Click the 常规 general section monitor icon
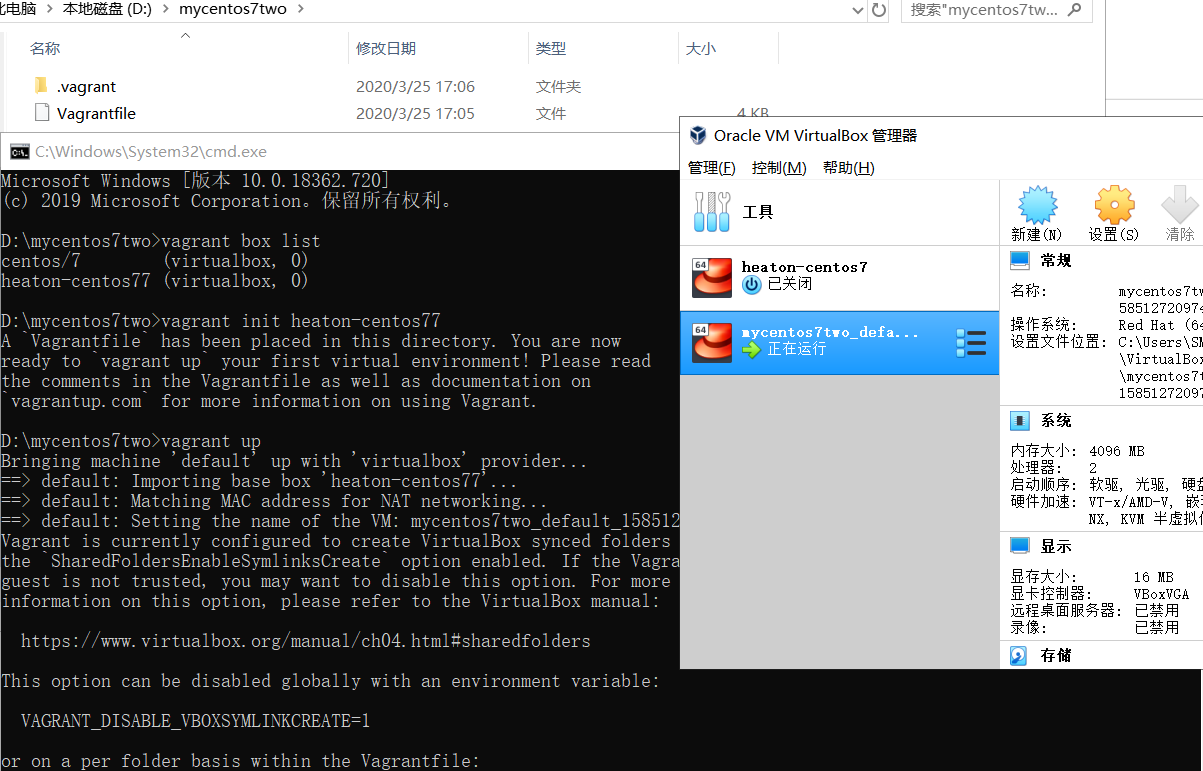Image resolution: width=1203 pixels, height=771 pixels. click(1020, 260)
